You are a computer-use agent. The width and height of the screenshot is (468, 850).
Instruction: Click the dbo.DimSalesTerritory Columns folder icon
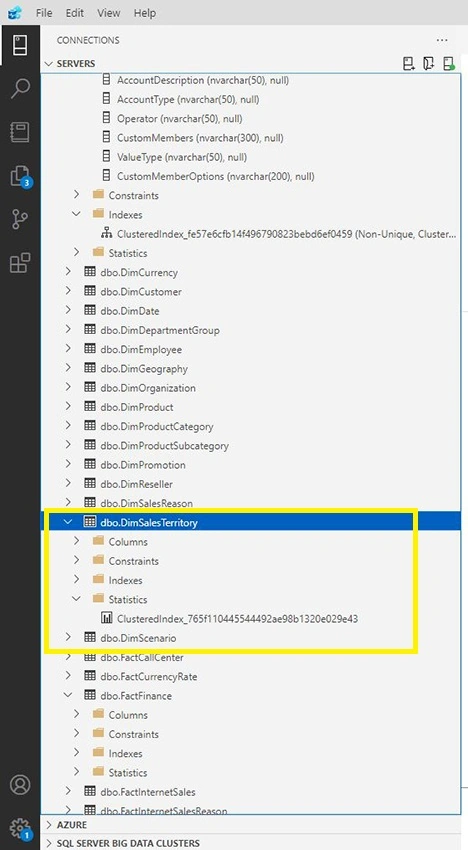coord(98,542)
